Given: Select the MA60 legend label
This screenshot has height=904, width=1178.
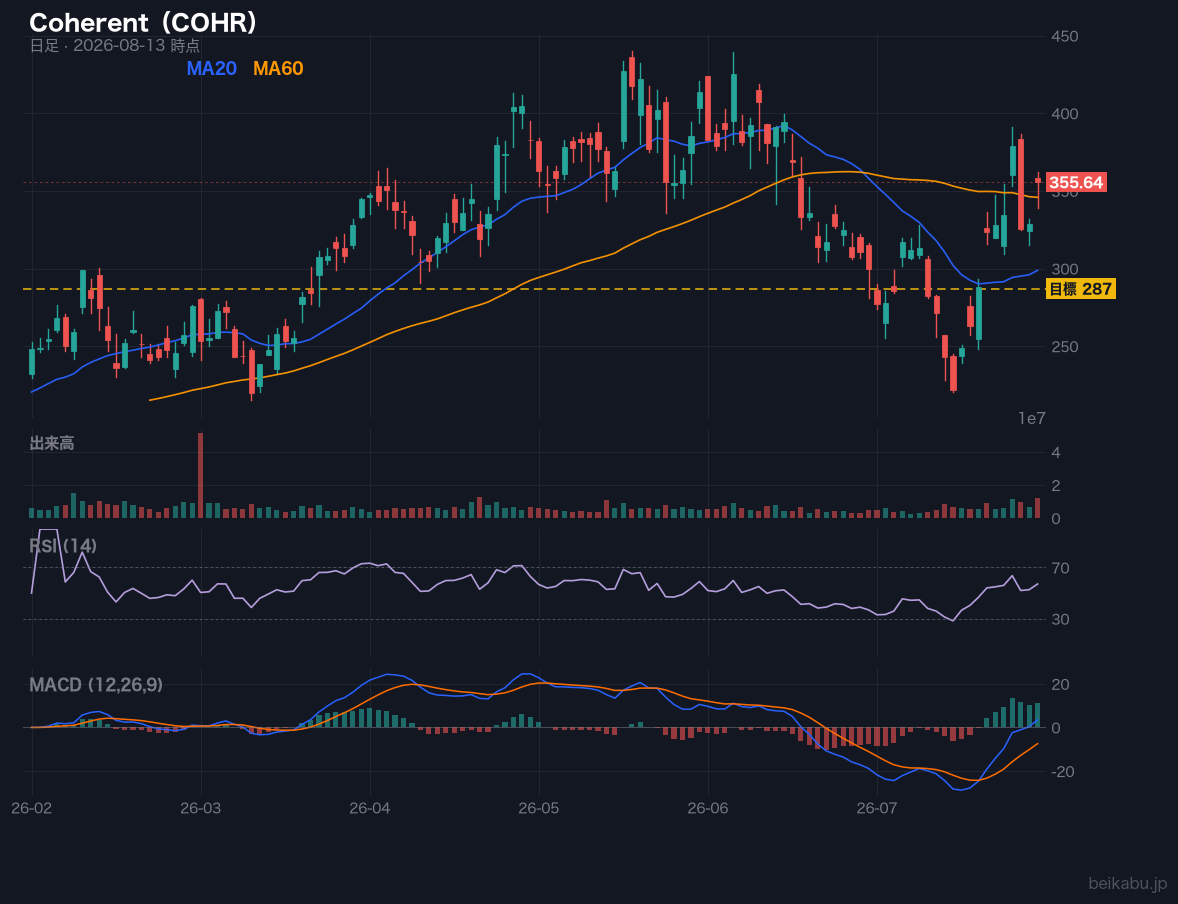Looking at the screenshot, I should [x=278, y=68].
